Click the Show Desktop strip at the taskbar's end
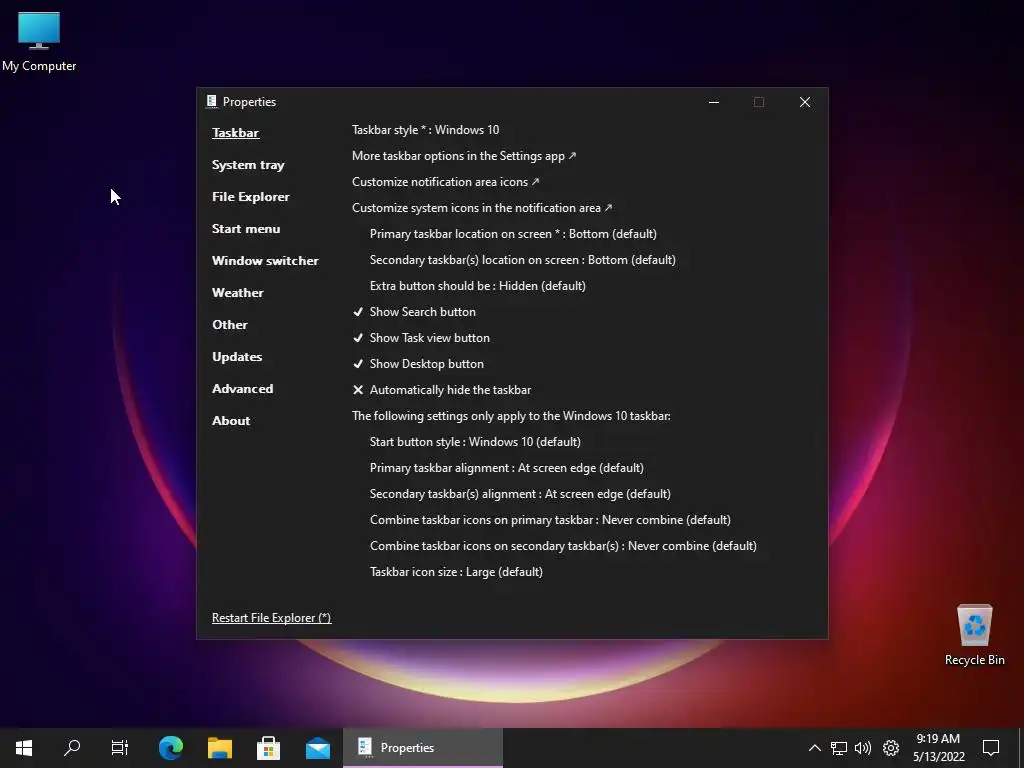The height and width of the screenshot is (768, 1024). click(1021, 748)
